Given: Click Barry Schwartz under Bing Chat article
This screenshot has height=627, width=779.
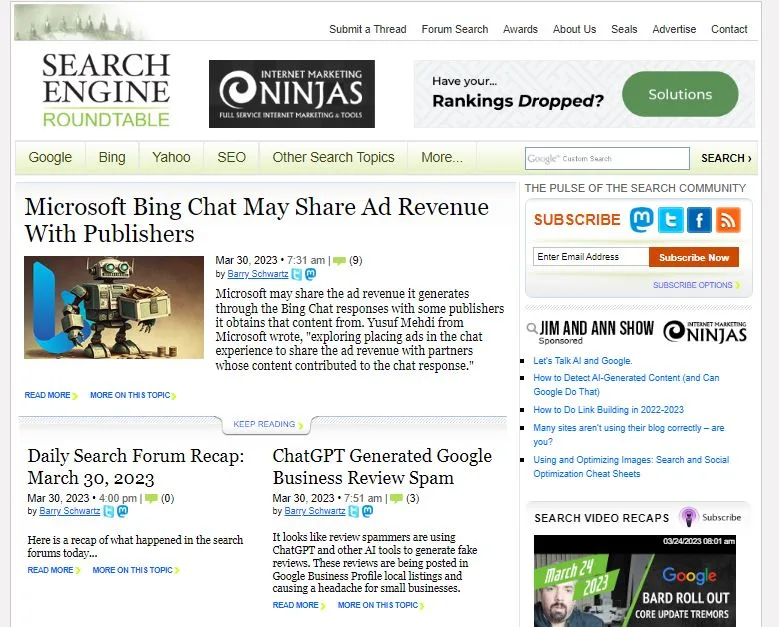Looking at the screenshot, I should [257, 274].
